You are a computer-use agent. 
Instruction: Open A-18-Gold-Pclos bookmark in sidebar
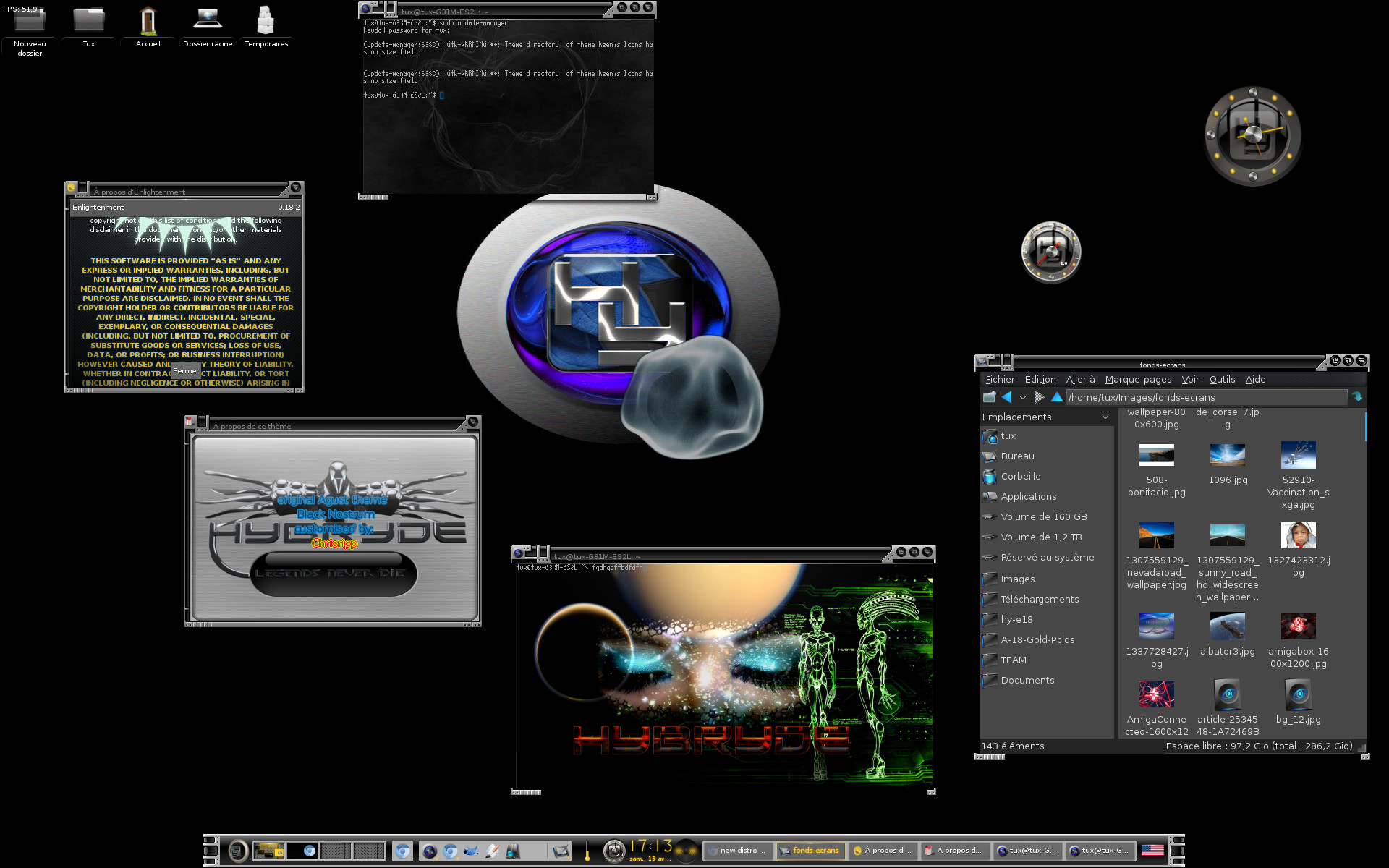[1047, 640]
